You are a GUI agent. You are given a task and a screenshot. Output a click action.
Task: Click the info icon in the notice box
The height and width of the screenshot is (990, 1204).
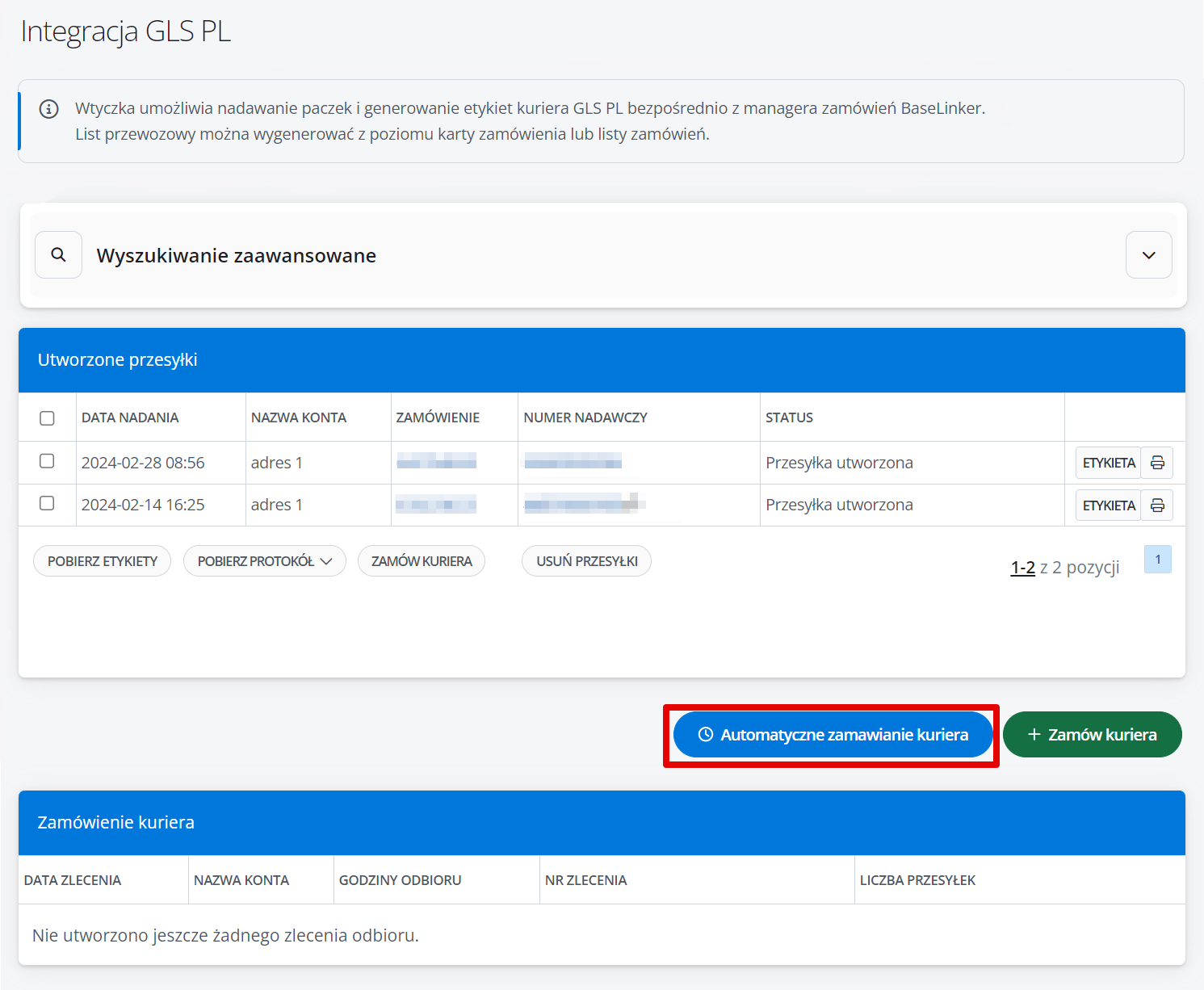(x=48, y=108)
